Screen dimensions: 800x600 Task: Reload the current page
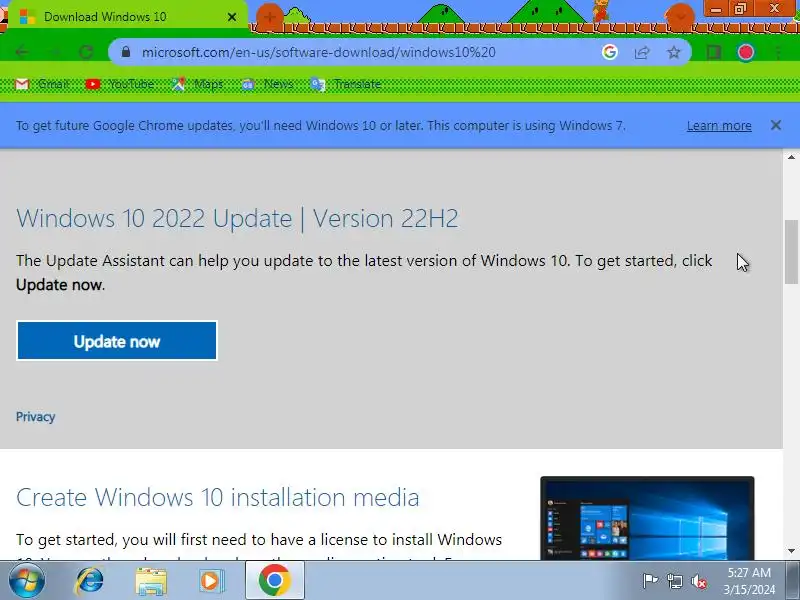pyautogui.click(x=86, y=52)
